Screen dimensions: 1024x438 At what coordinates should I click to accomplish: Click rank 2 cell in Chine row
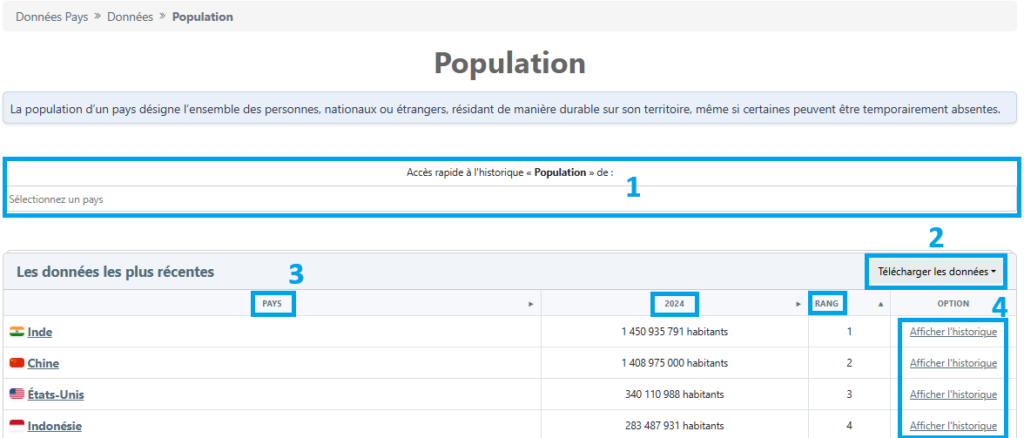click(849, 363)
